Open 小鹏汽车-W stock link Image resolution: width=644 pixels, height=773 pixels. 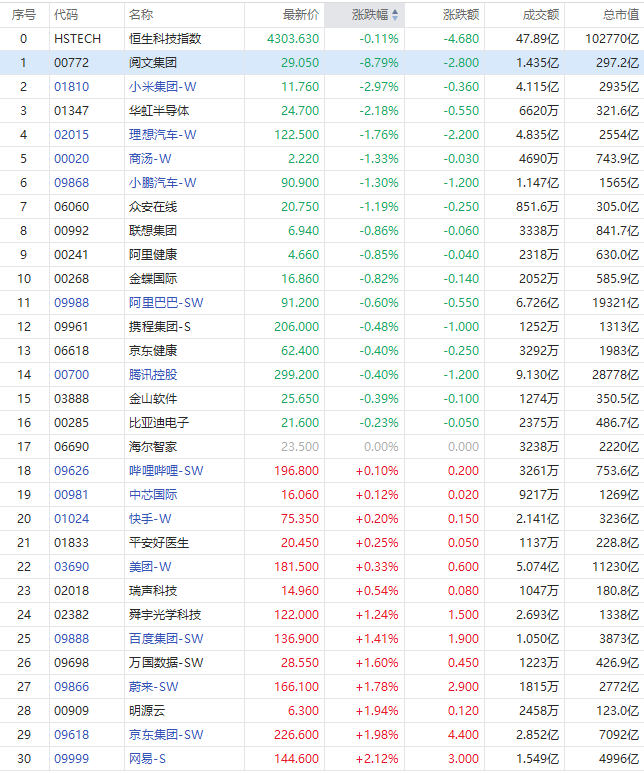[x=163, y=183]
